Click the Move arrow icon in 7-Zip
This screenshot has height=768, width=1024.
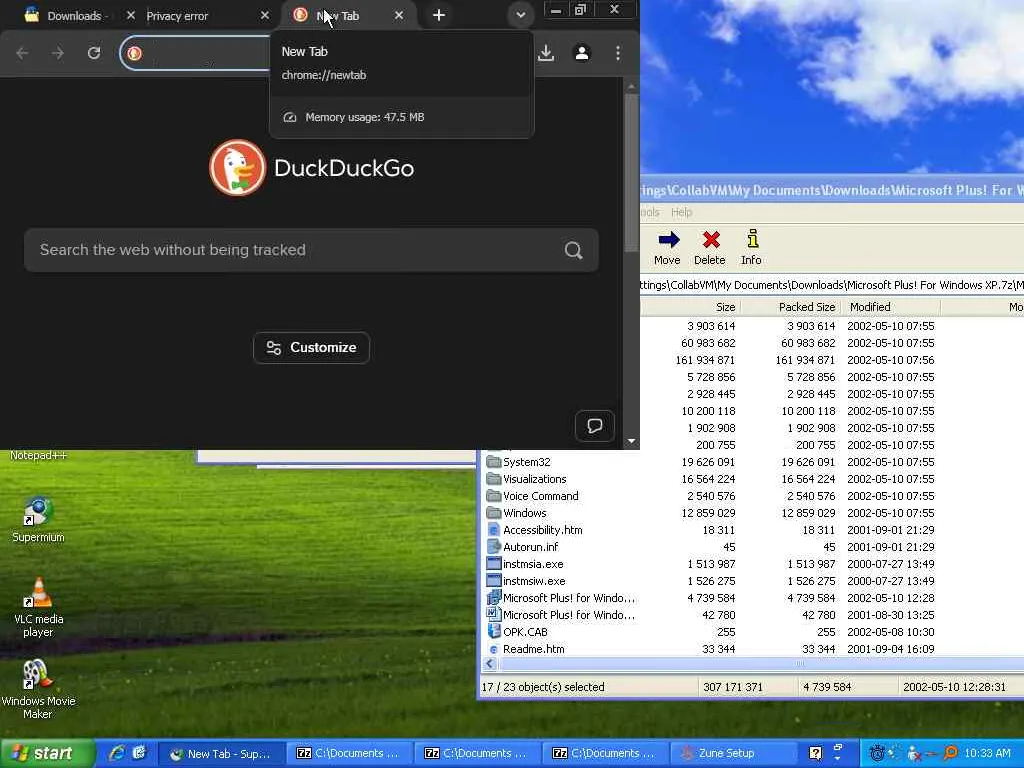tap(668, 240)
